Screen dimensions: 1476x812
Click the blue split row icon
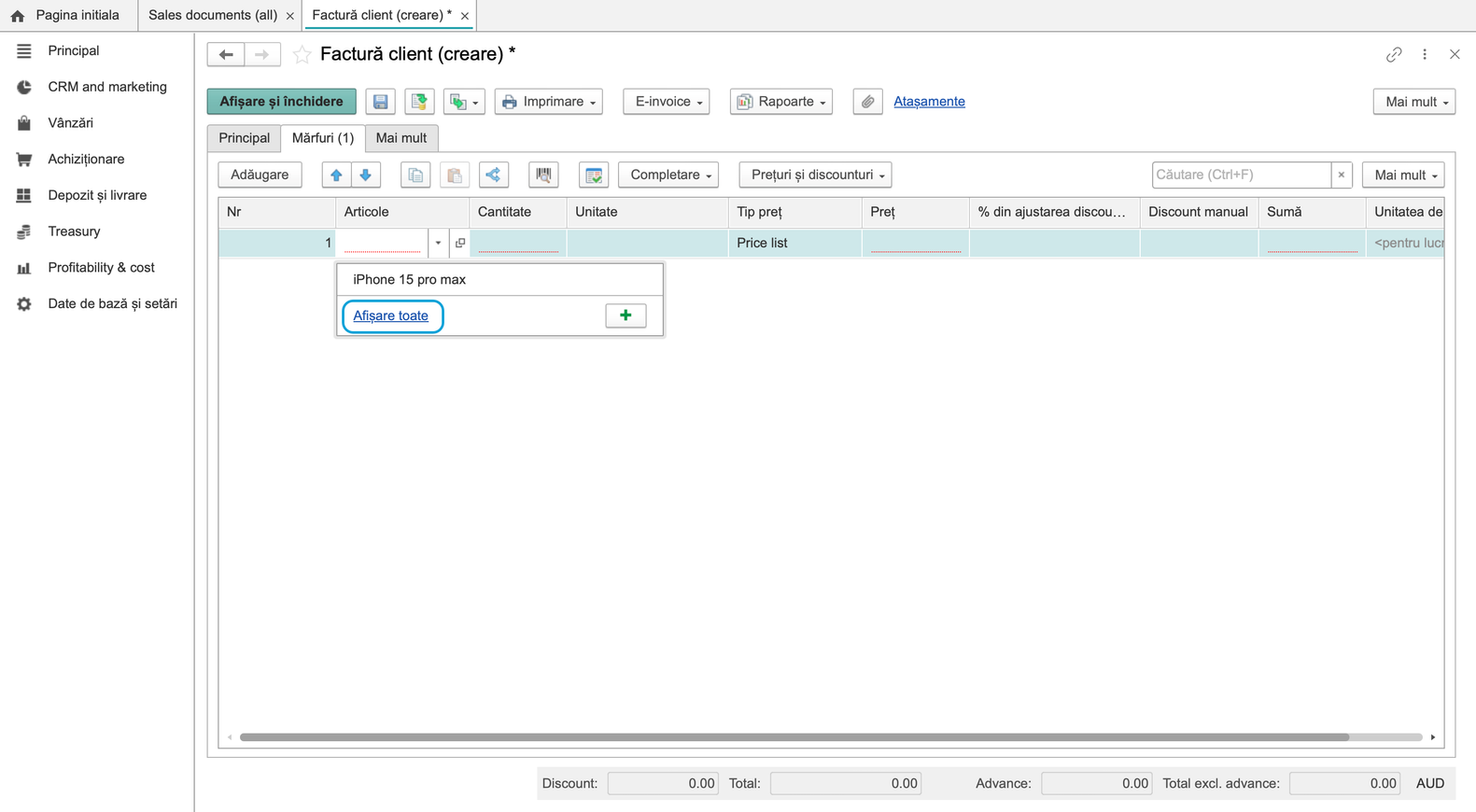pyautogui.click(x=494, y=175)
